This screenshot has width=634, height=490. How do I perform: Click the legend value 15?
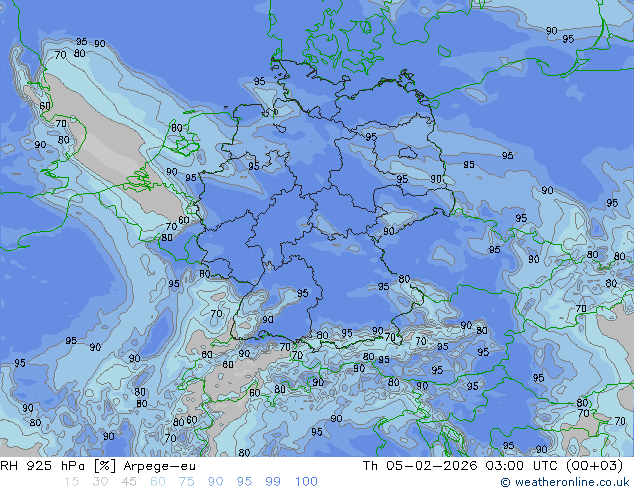[x=71, y=482]
